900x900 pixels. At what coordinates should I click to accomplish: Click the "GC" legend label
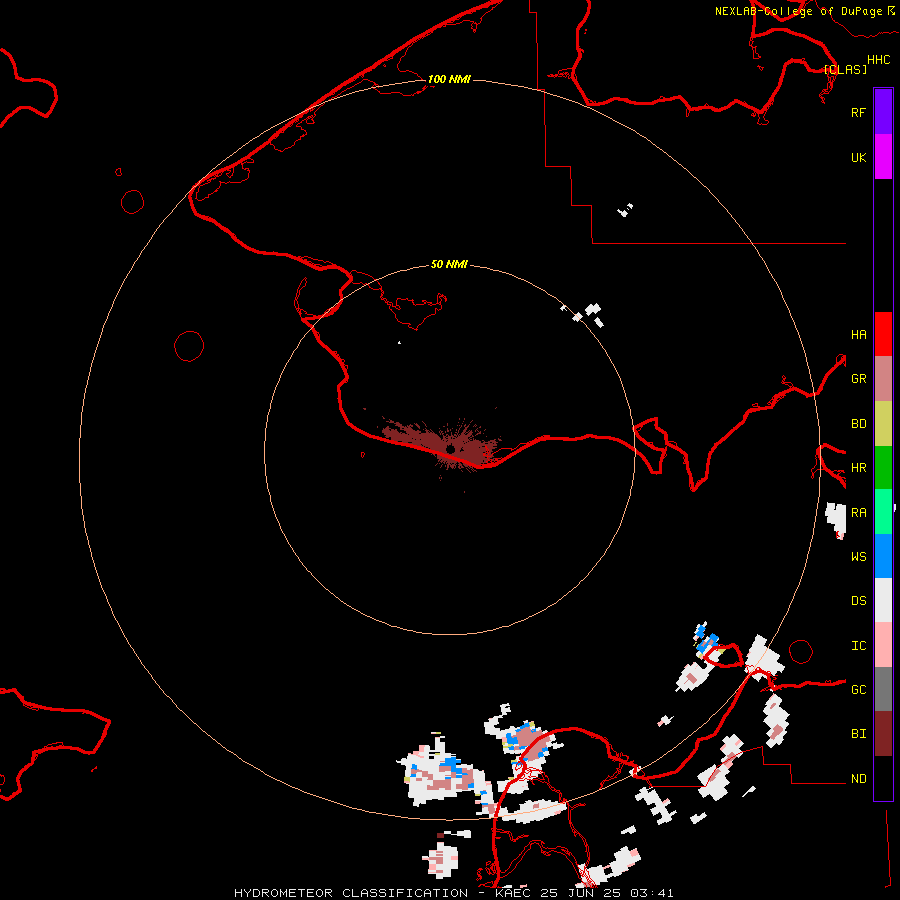click(x=858, y=690)
